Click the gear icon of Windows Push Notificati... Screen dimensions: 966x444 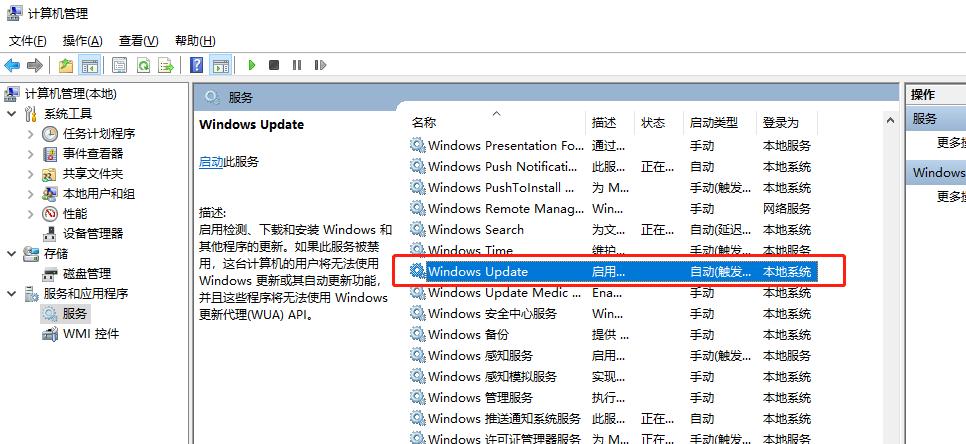[418, 166]
